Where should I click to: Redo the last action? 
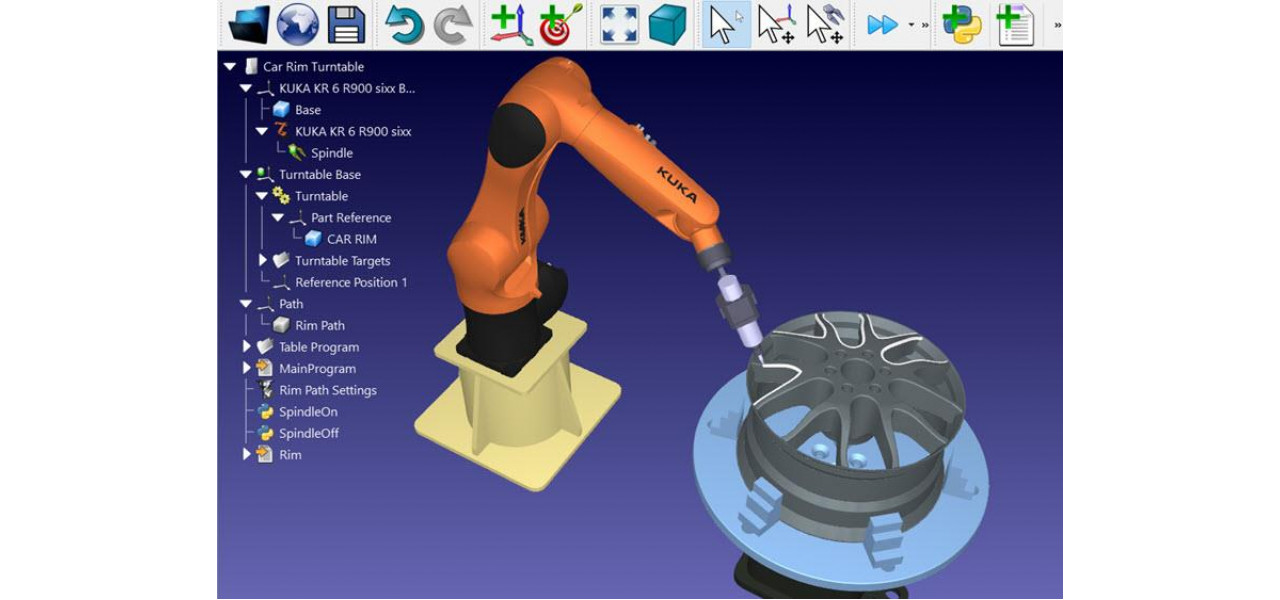[x=453, y=25]
